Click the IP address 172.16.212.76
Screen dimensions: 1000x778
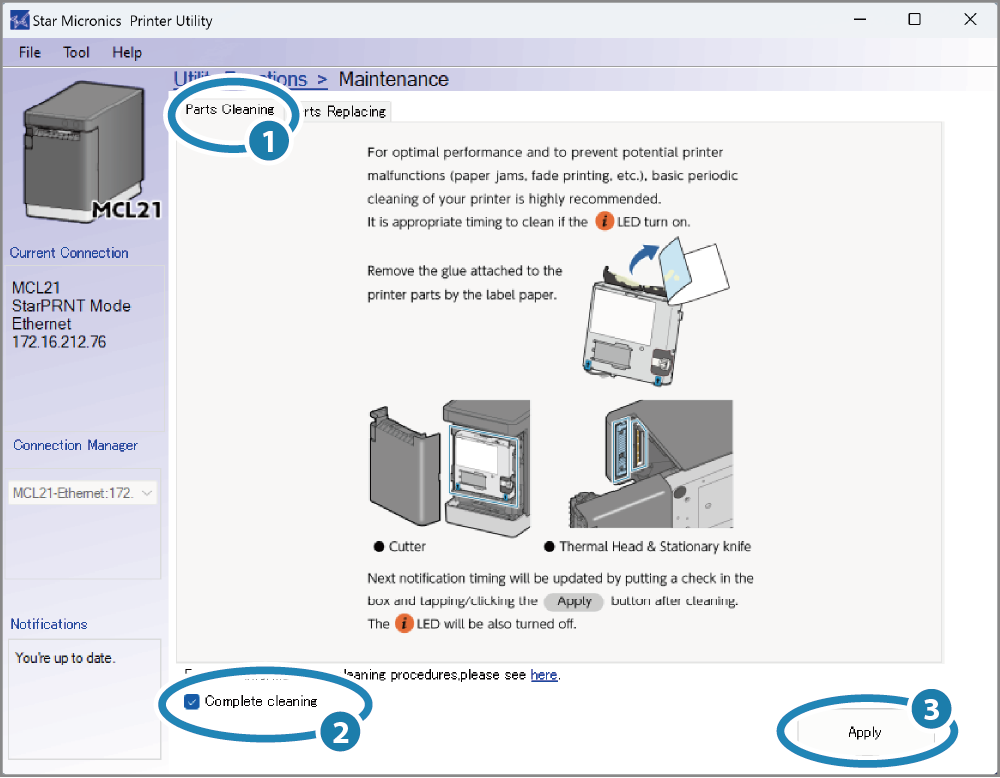59,342
